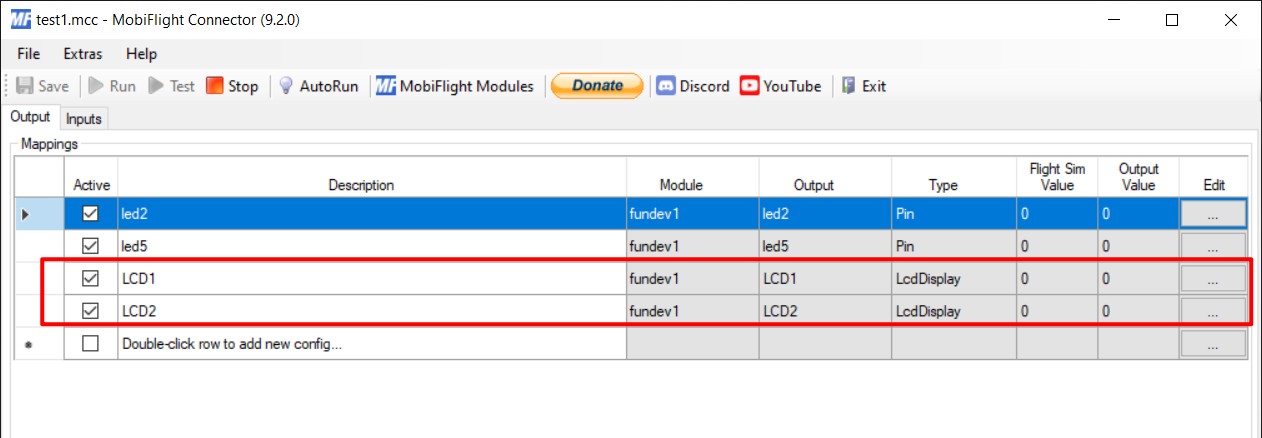This screenshot has width=1262, height=438.
Task: Click the Pin type cell in the led5 row
Action: point(954,246)
